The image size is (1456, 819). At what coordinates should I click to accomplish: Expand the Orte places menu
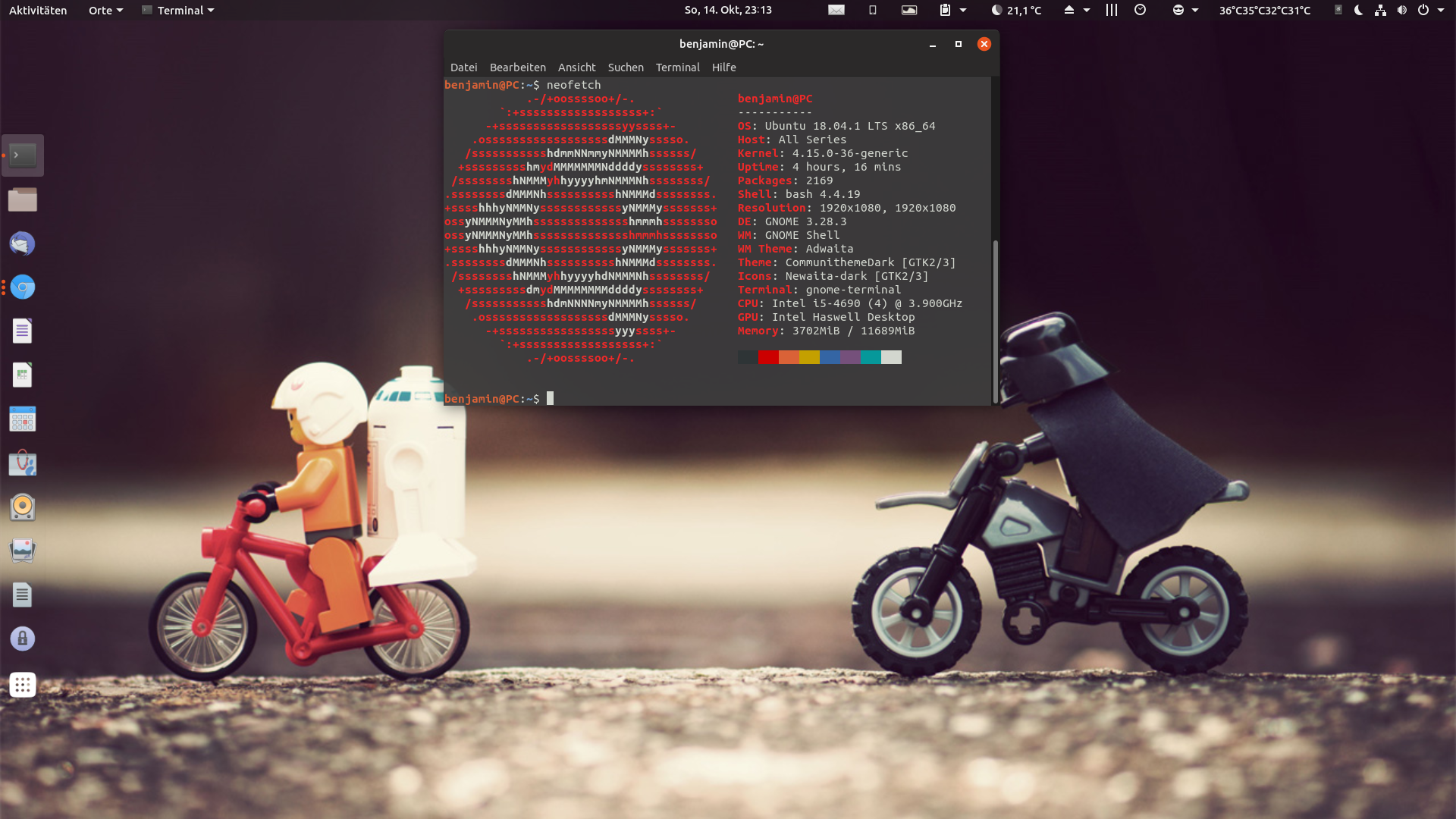(x=105, y=10)
